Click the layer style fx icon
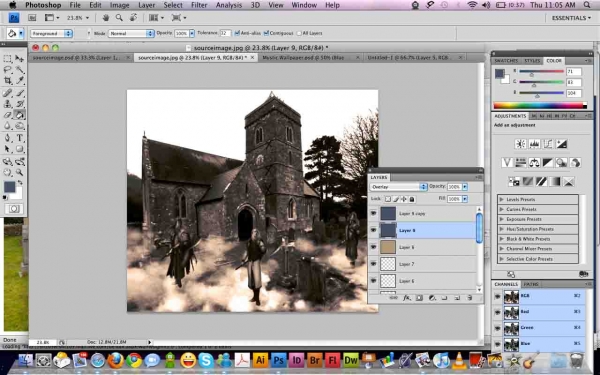600x375 pixels. pyautogui.click(x=407, y=298)
